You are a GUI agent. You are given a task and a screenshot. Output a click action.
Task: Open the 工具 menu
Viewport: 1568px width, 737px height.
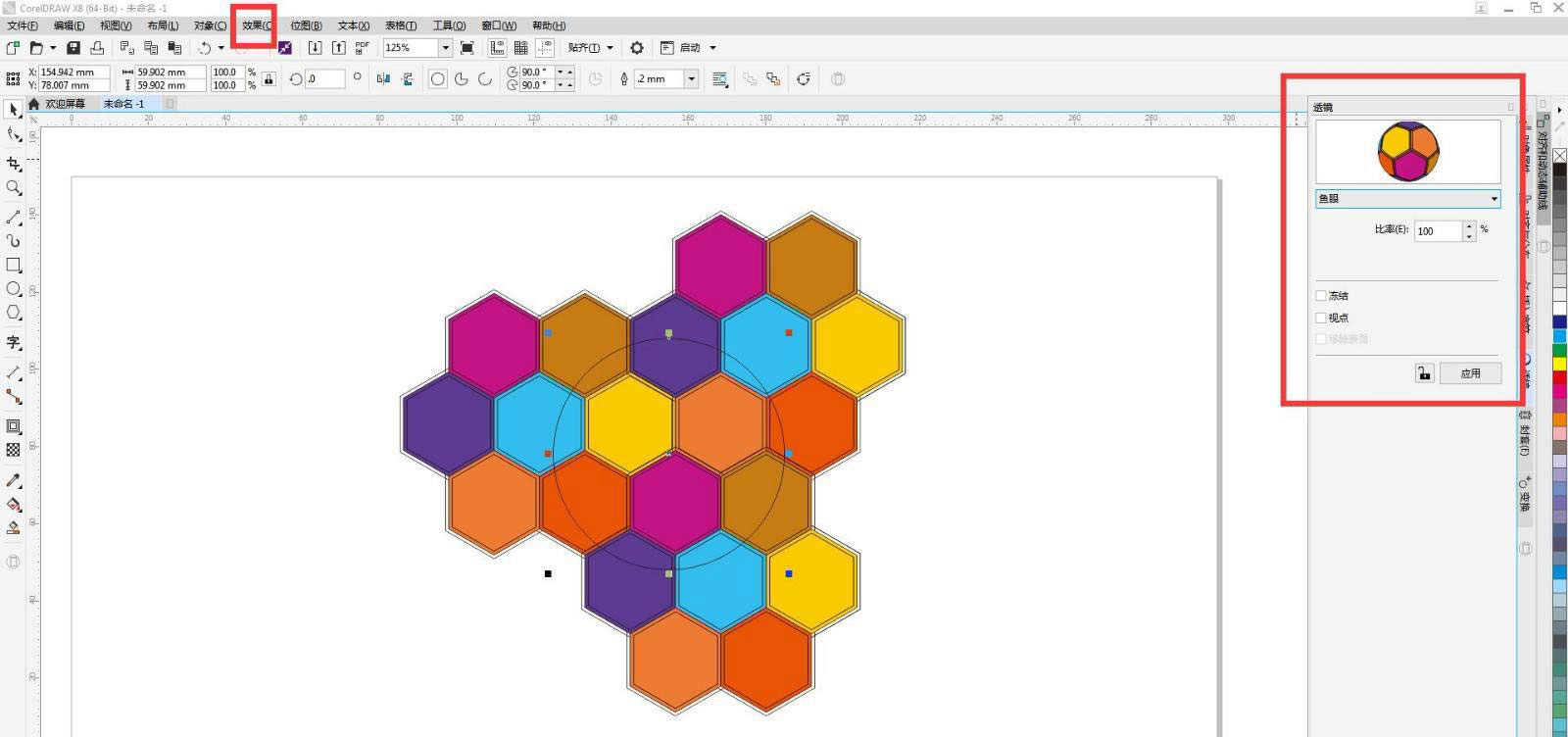(x=450, y=25)
